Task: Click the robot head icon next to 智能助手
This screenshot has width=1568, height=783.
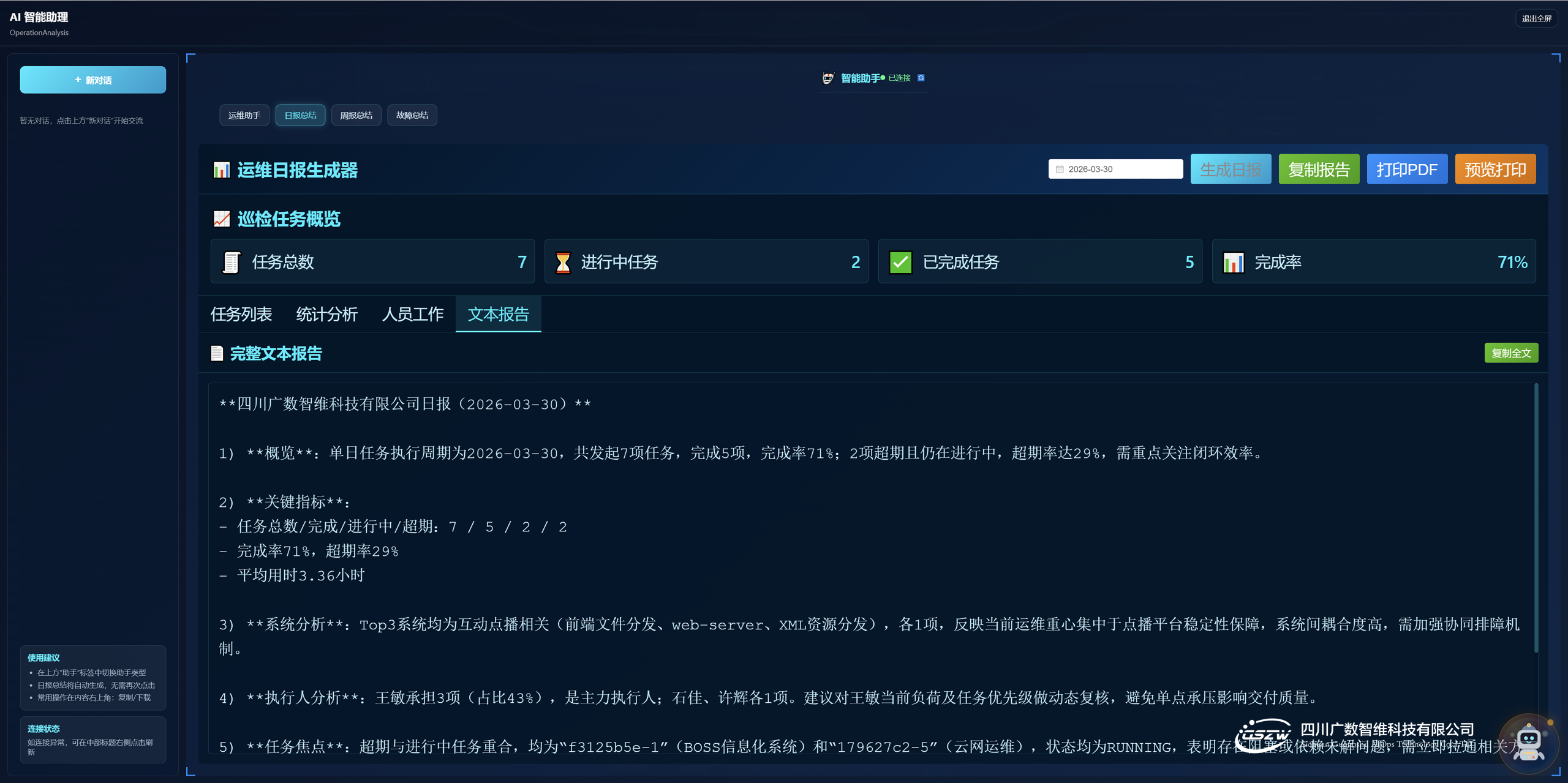Action: (827, 78)
